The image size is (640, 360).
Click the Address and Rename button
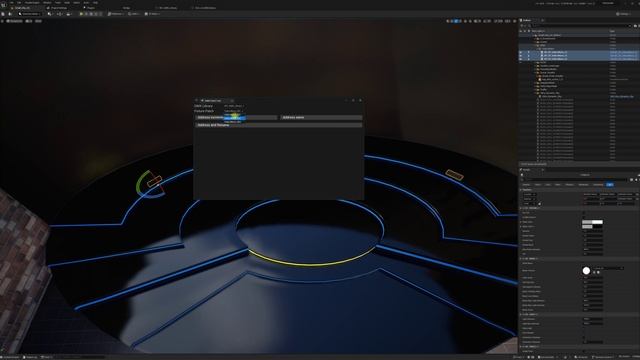[278, 125]
